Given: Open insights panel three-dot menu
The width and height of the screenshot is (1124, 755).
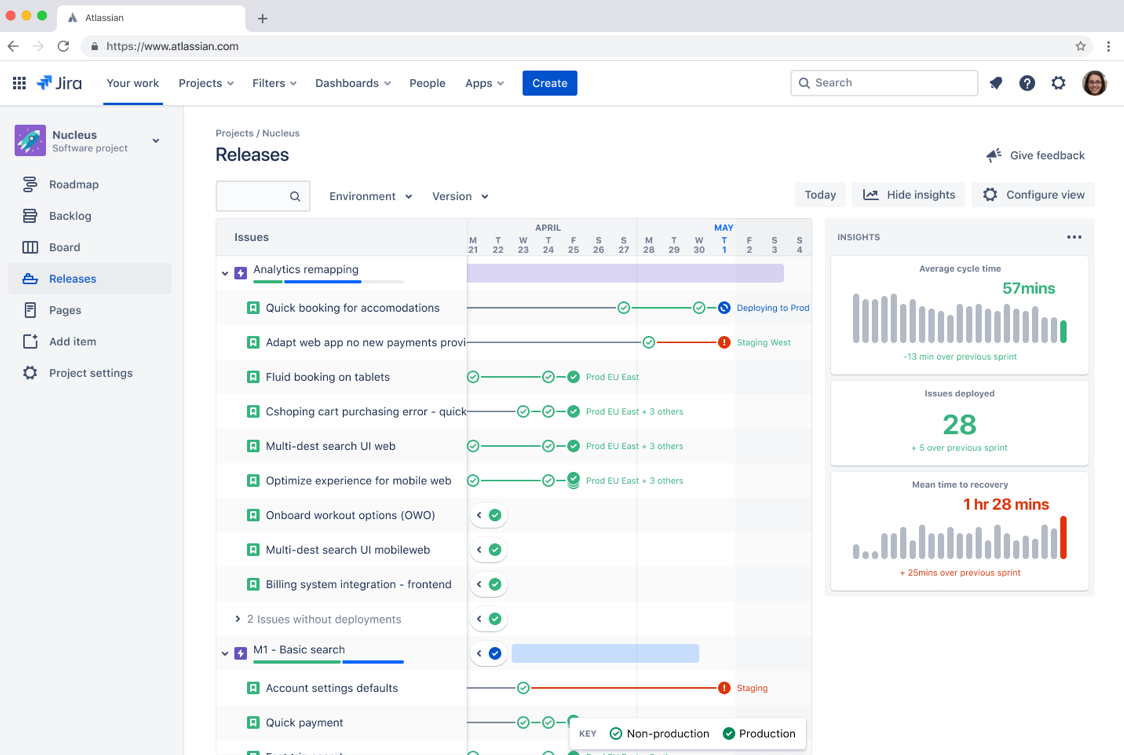Looking at the screenshot, I should click(1074, 237).
